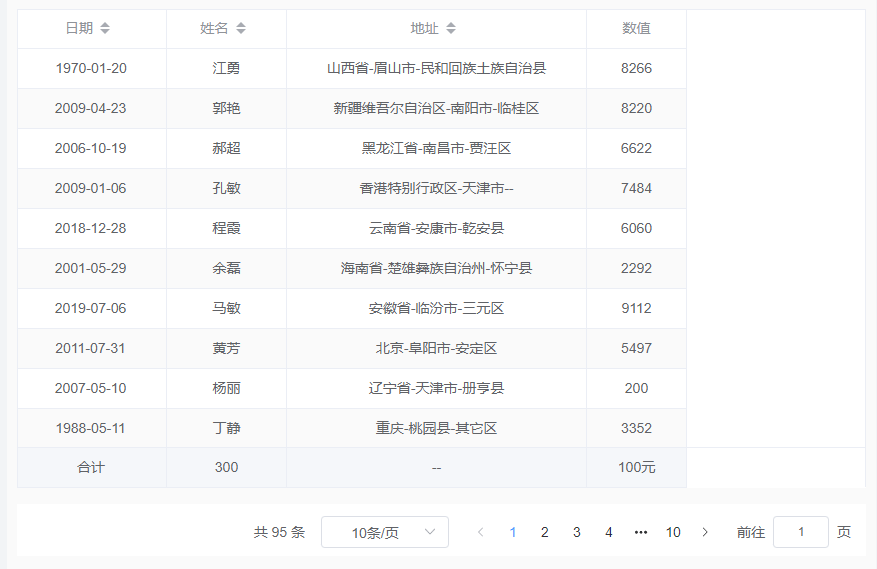Select value cell 5497
This screenshot has height=569, width=877.
click(636, 348)
